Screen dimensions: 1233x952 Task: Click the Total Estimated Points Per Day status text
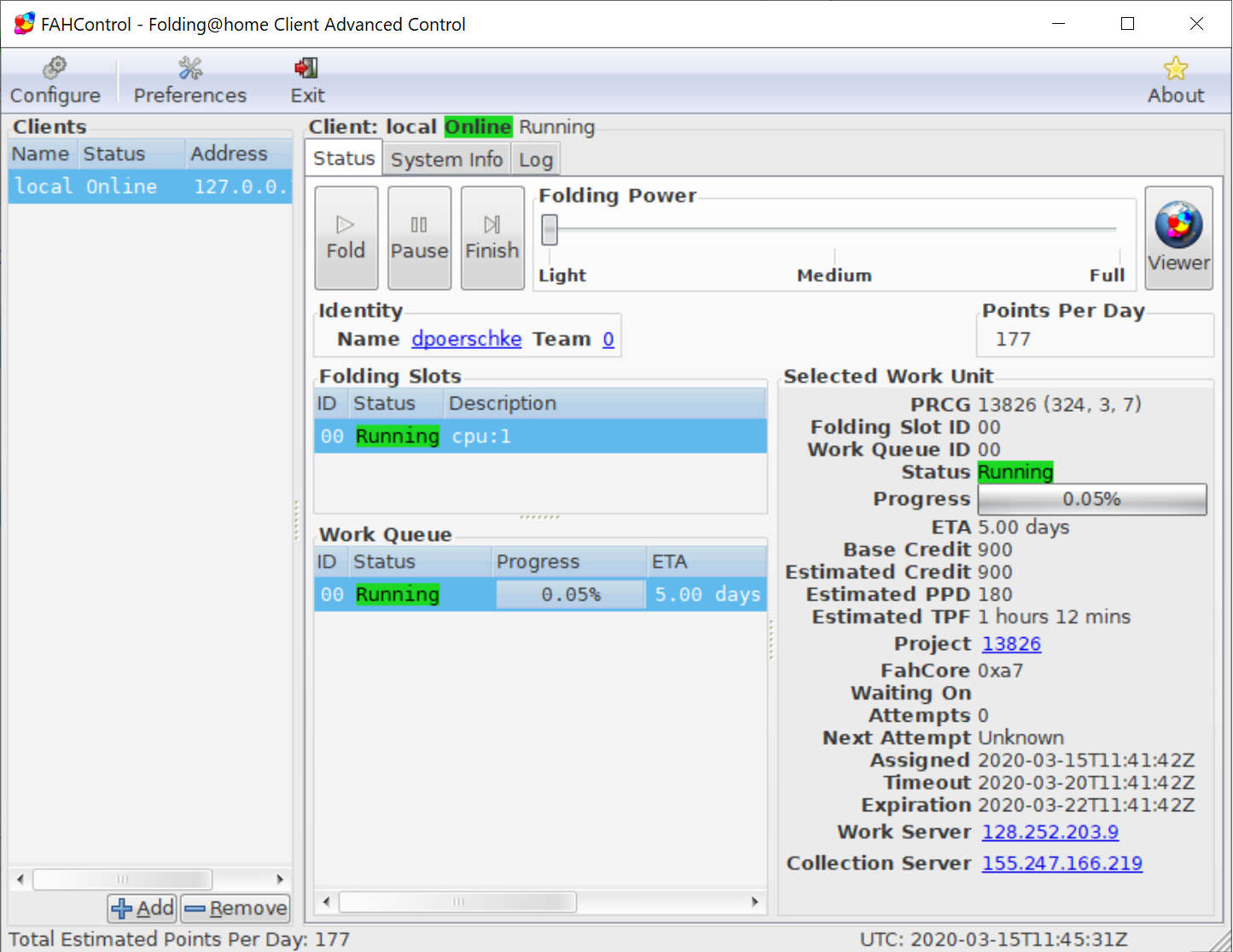(x=179, y=940)
